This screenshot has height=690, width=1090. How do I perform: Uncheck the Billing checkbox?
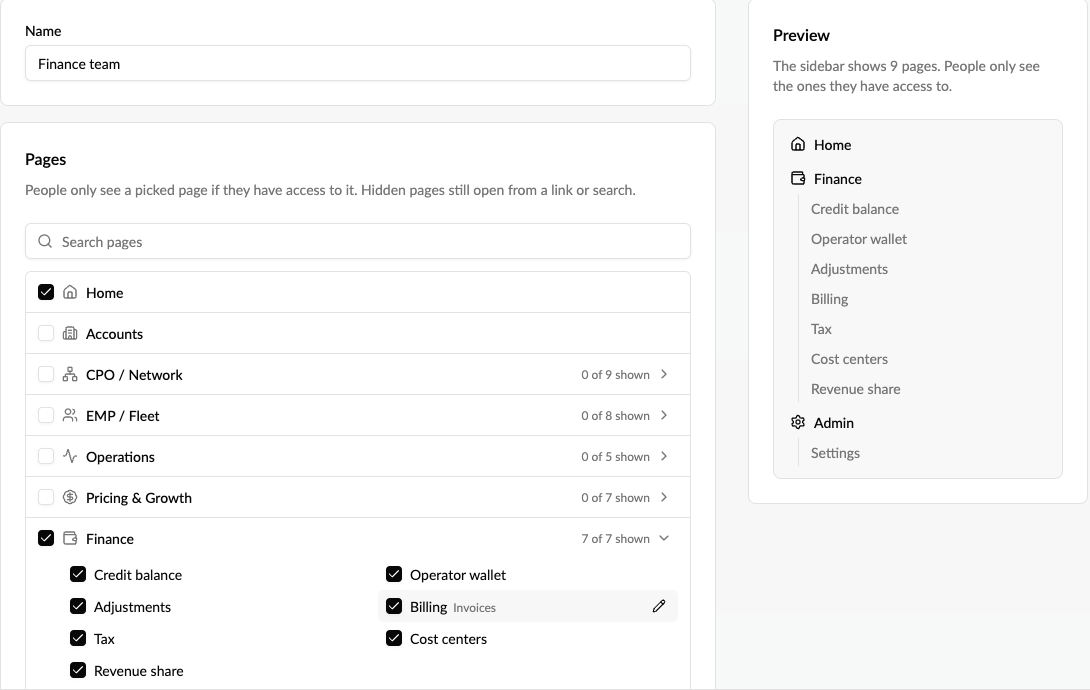click(394, 606)
